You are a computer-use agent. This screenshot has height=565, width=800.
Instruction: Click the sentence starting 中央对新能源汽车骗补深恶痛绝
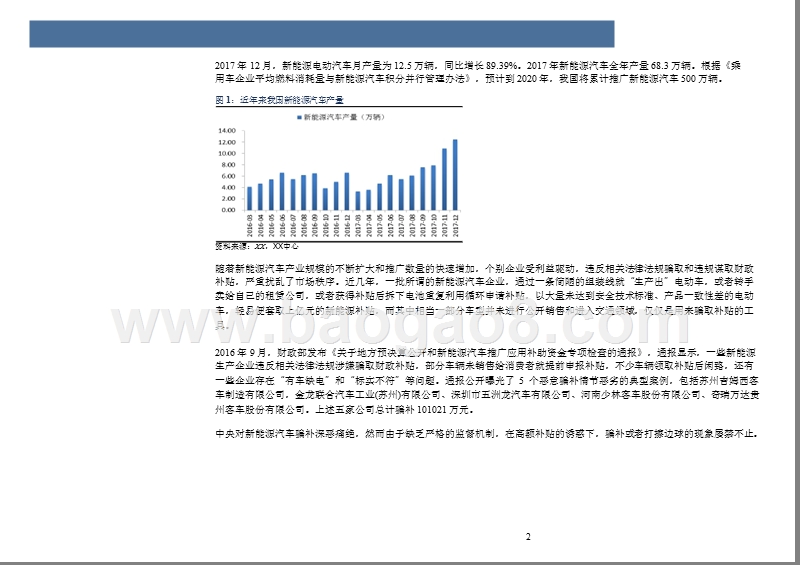(487, 434)
